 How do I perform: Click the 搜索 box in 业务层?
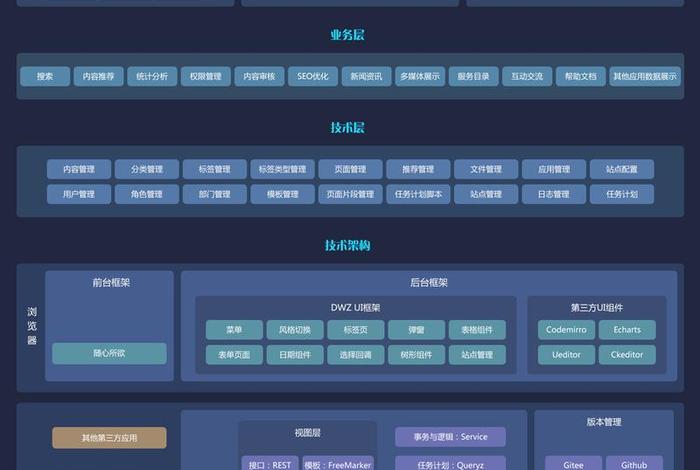[45, 76]
